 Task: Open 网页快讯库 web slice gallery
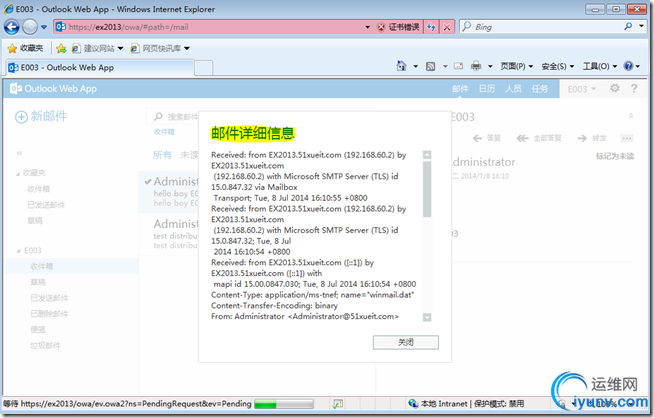pyautogui.click(x=160, y=48)
